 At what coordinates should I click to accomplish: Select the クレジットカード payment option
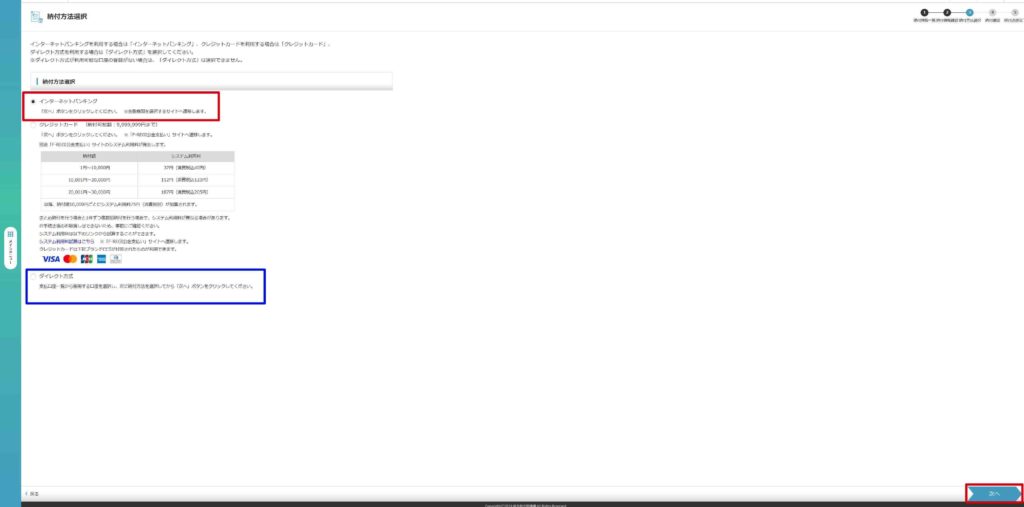point(34,124)
